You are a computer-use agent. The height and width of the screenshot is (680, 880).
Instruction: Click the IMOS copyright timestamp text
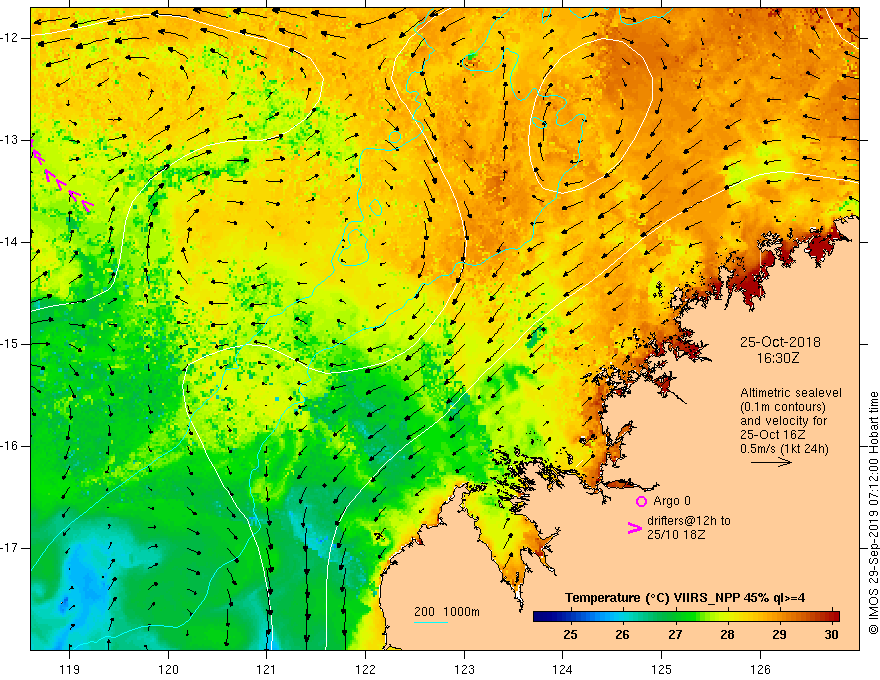(x=873, y=513)
